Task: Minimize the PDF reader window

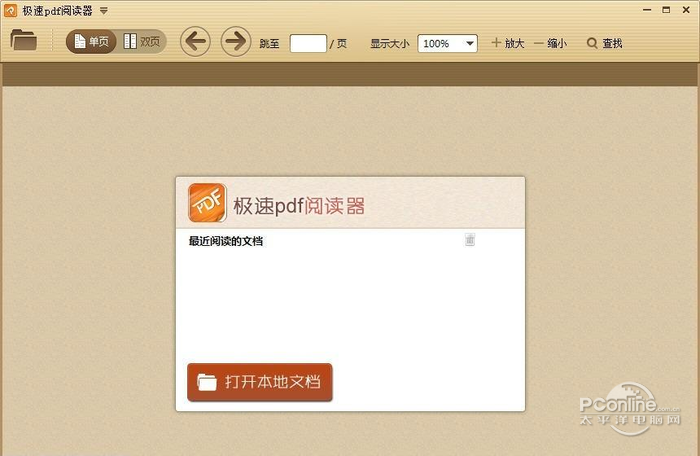Action: click(x=647, y=10)
